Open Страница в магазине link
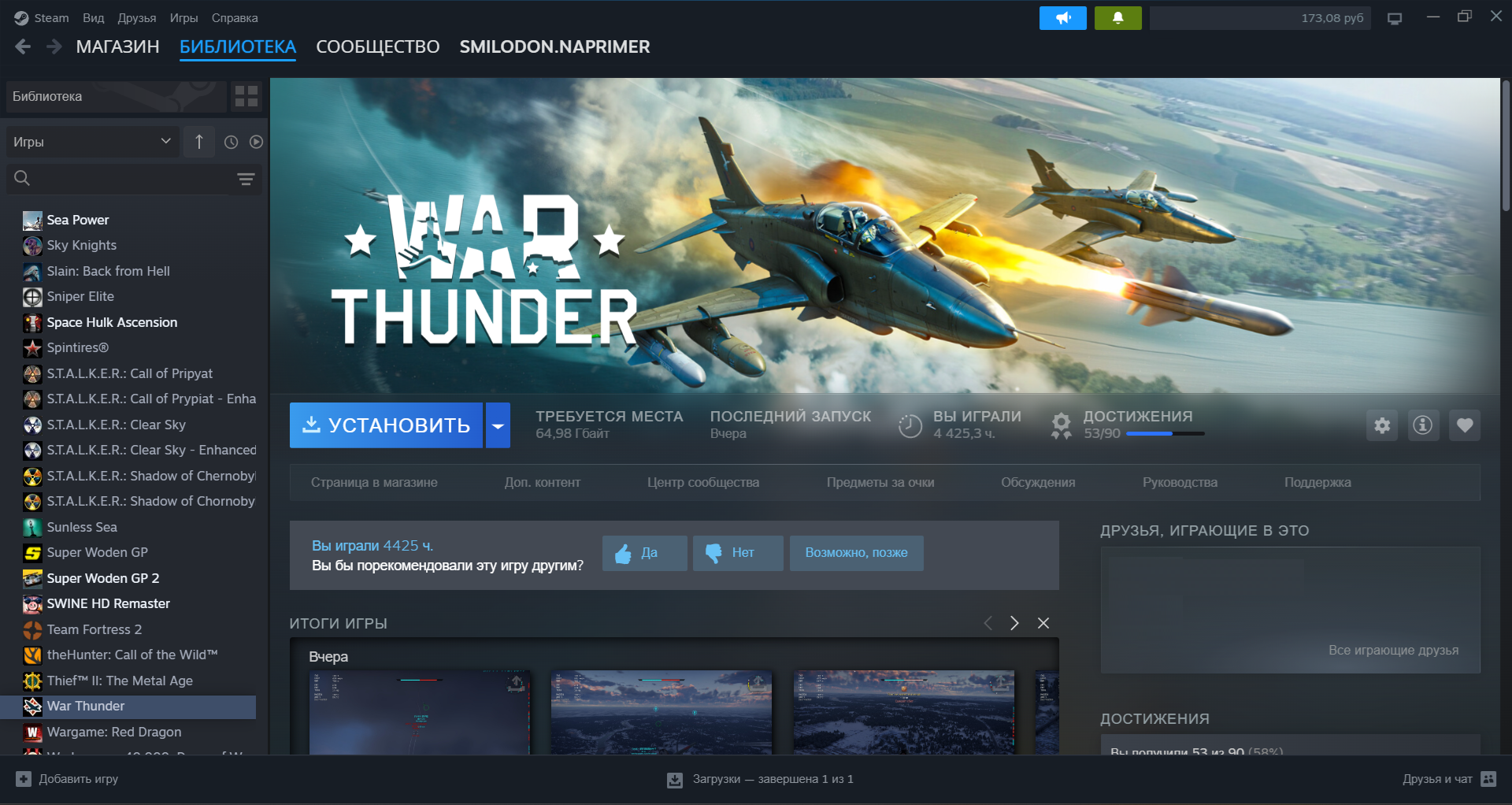 374,482
